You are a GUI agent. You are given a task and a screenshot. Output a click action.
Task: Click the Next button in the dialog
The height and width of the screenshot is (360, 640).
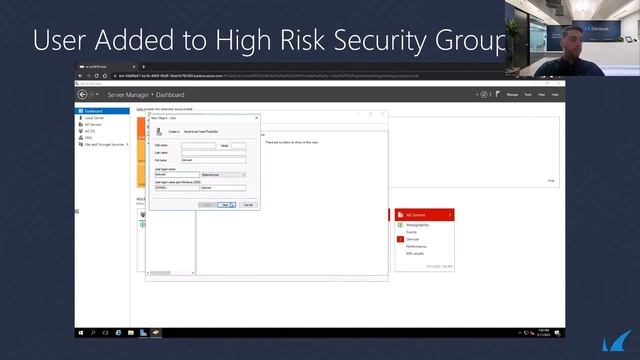pyautogui.click(x=227, y=204)
